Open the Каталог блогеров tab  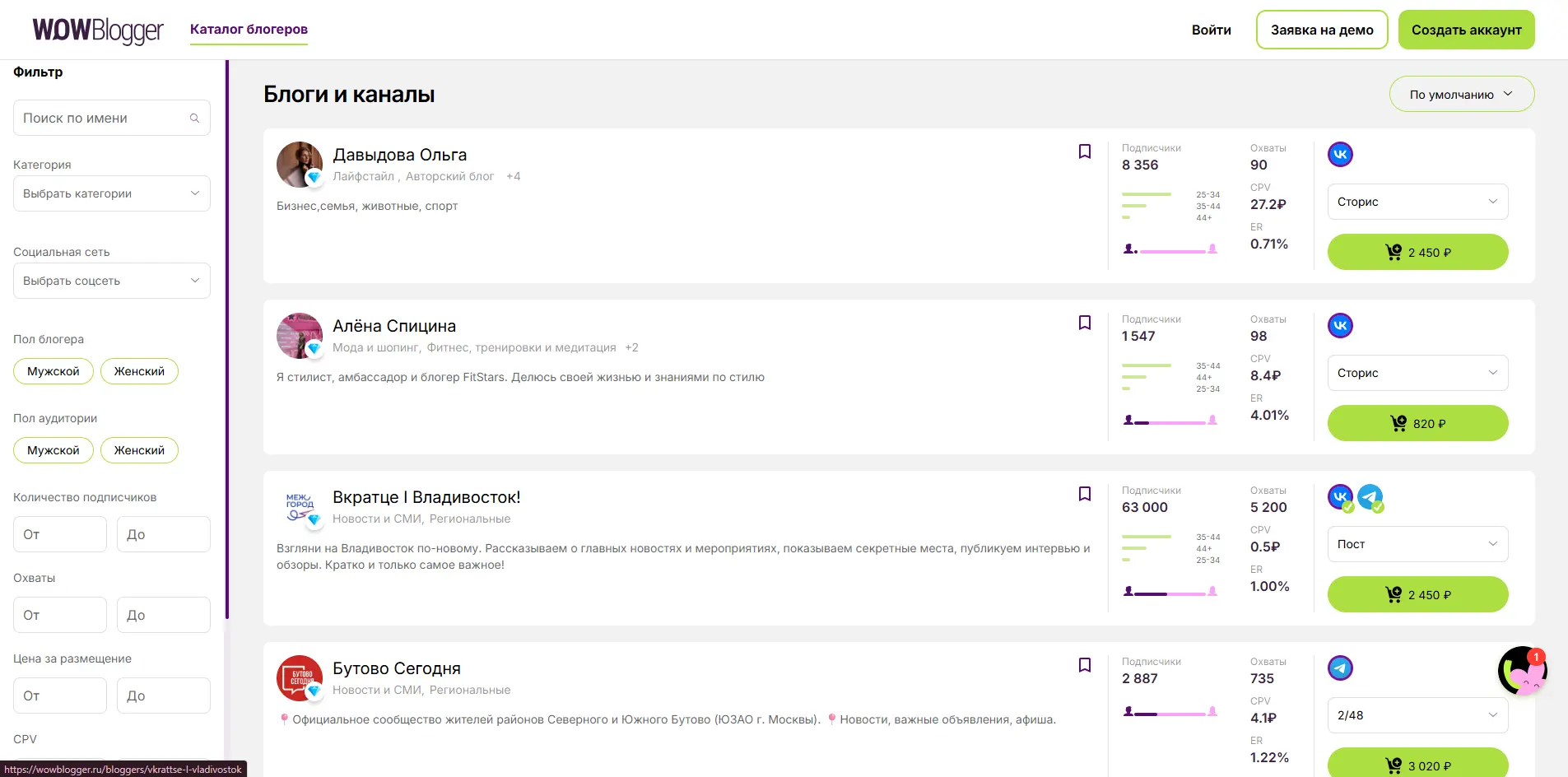249,30
